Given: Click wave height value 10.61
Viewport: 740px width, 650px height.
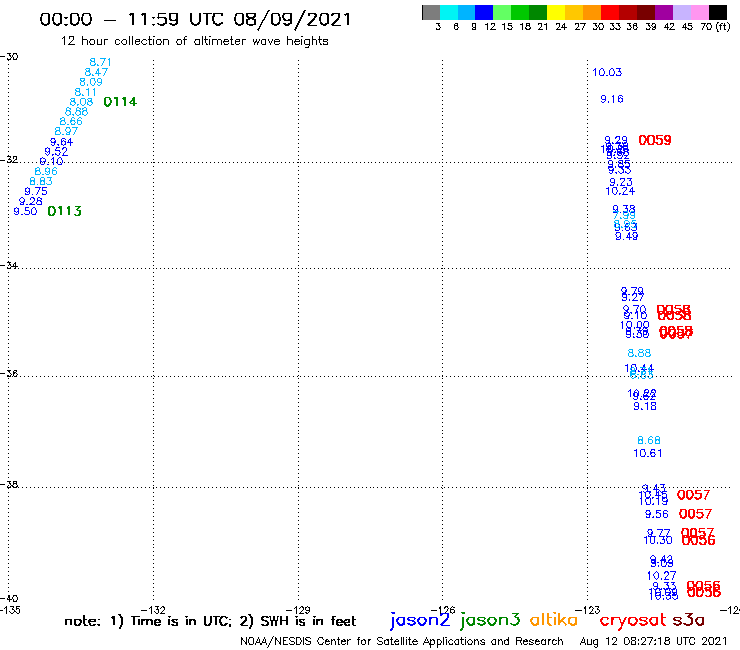Looking at the screenshot, I should click(x=648, y=453).
